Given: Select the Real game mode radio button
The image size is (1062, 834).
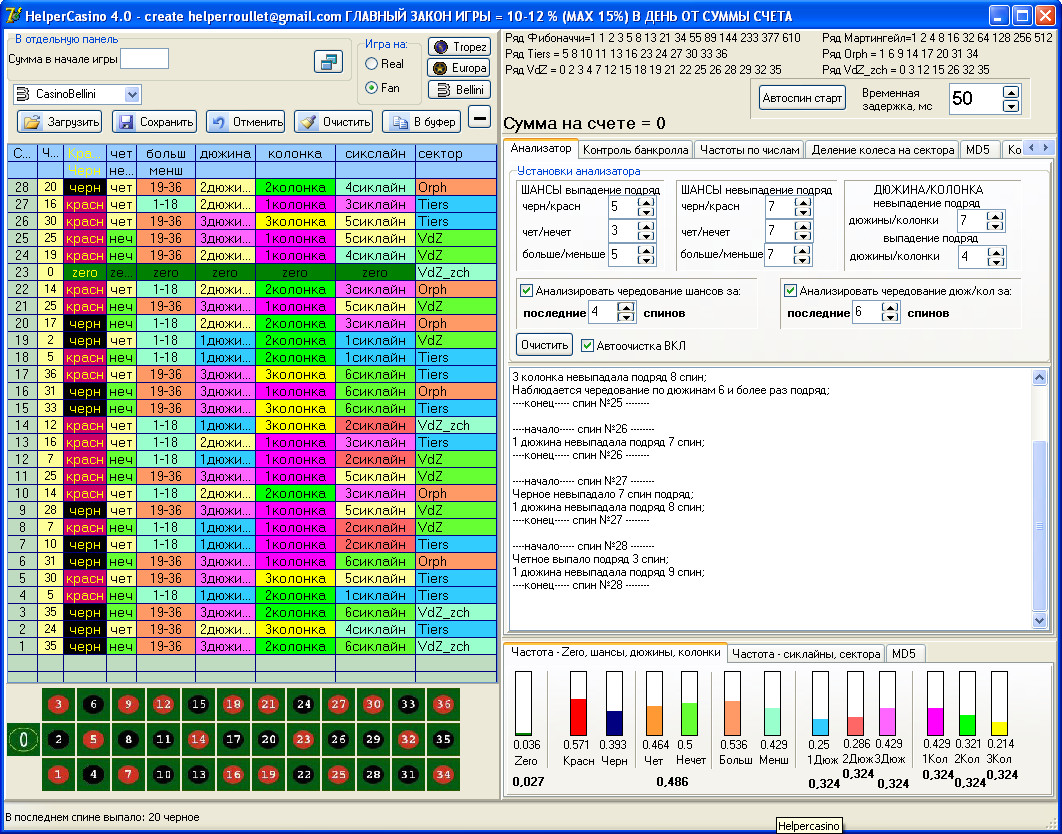Looking at the screenshot, I should (x=372, y=64).
